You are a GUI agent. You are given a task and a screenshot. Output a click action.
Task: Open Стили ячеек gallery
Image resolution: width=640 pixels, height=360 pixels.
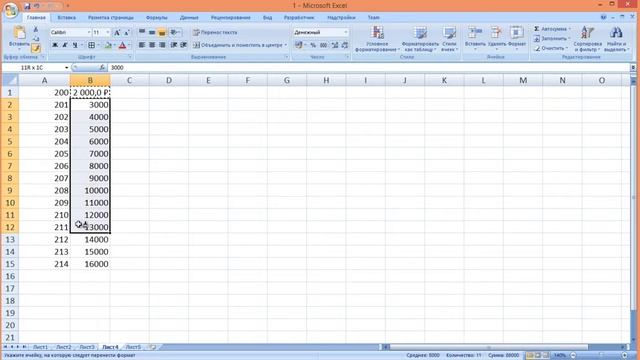[x=449, y=39]
